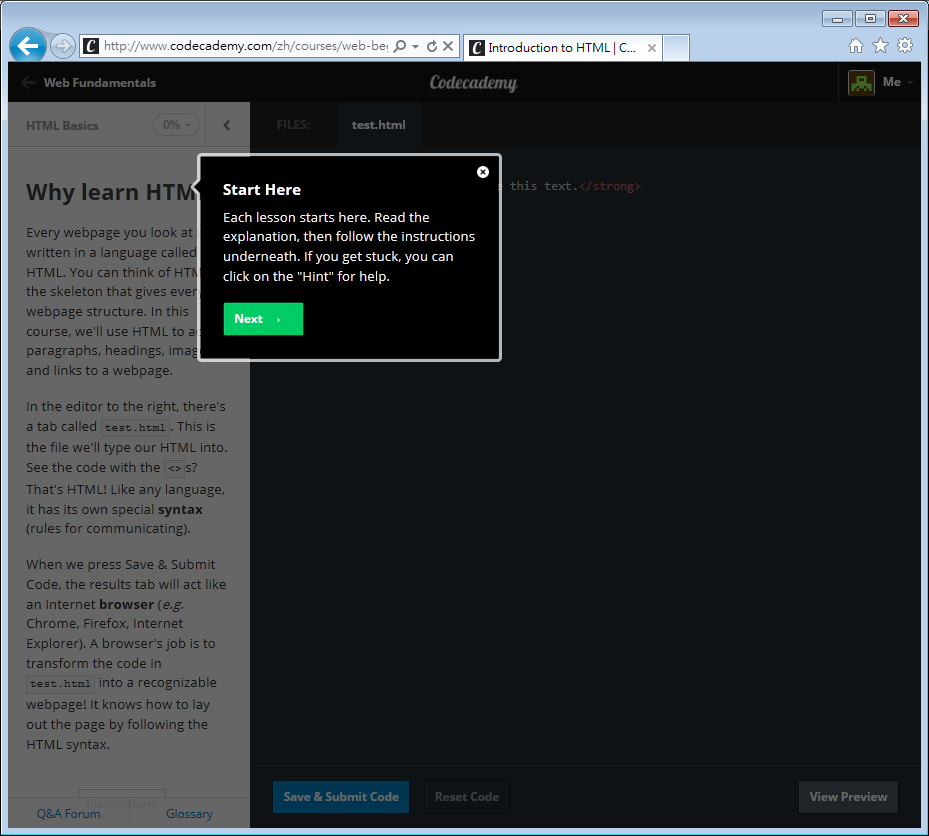The height and width of the screenshot is (836, 929).
Task: Click the FILES: label
Action: tap(293, 125)
